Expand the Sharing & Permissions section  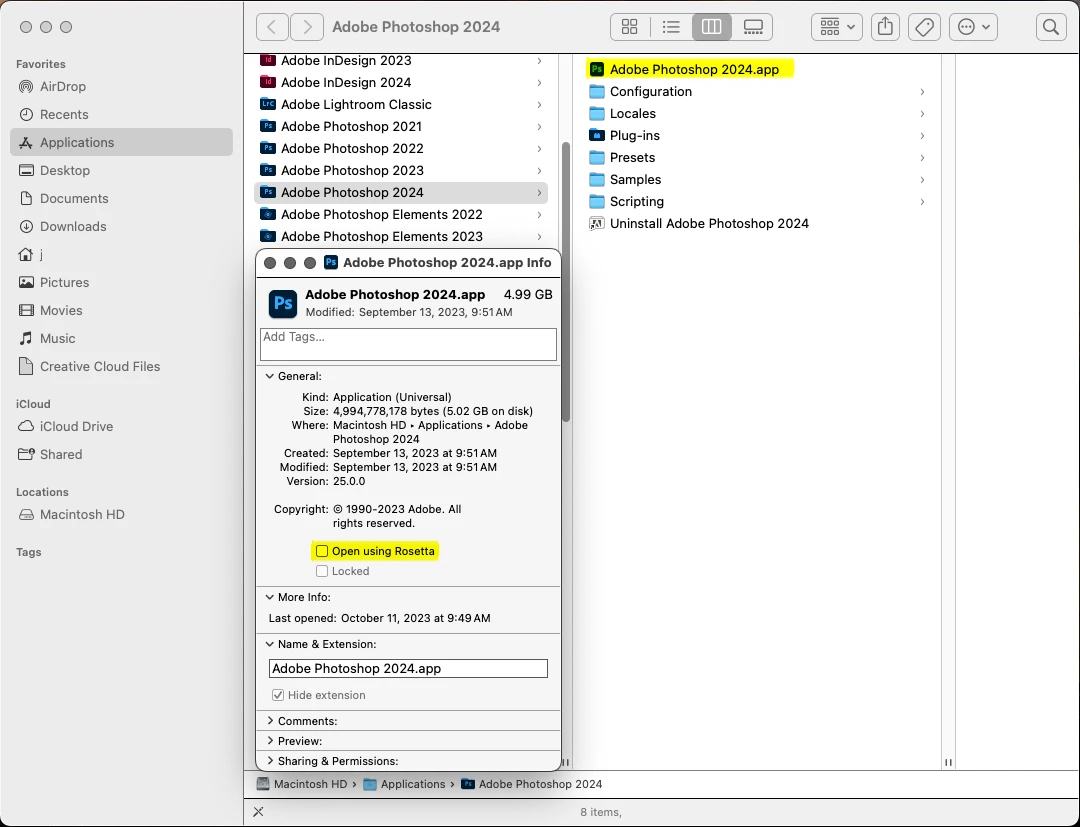(270, 761)
